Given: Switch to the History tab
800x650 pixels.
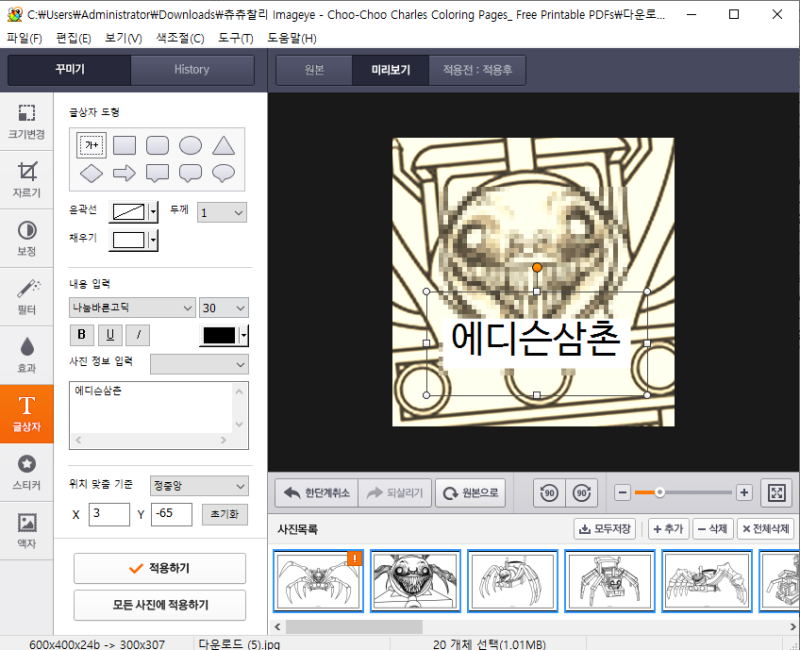Looking at the screenshot, I should click(x=192, y=70).
